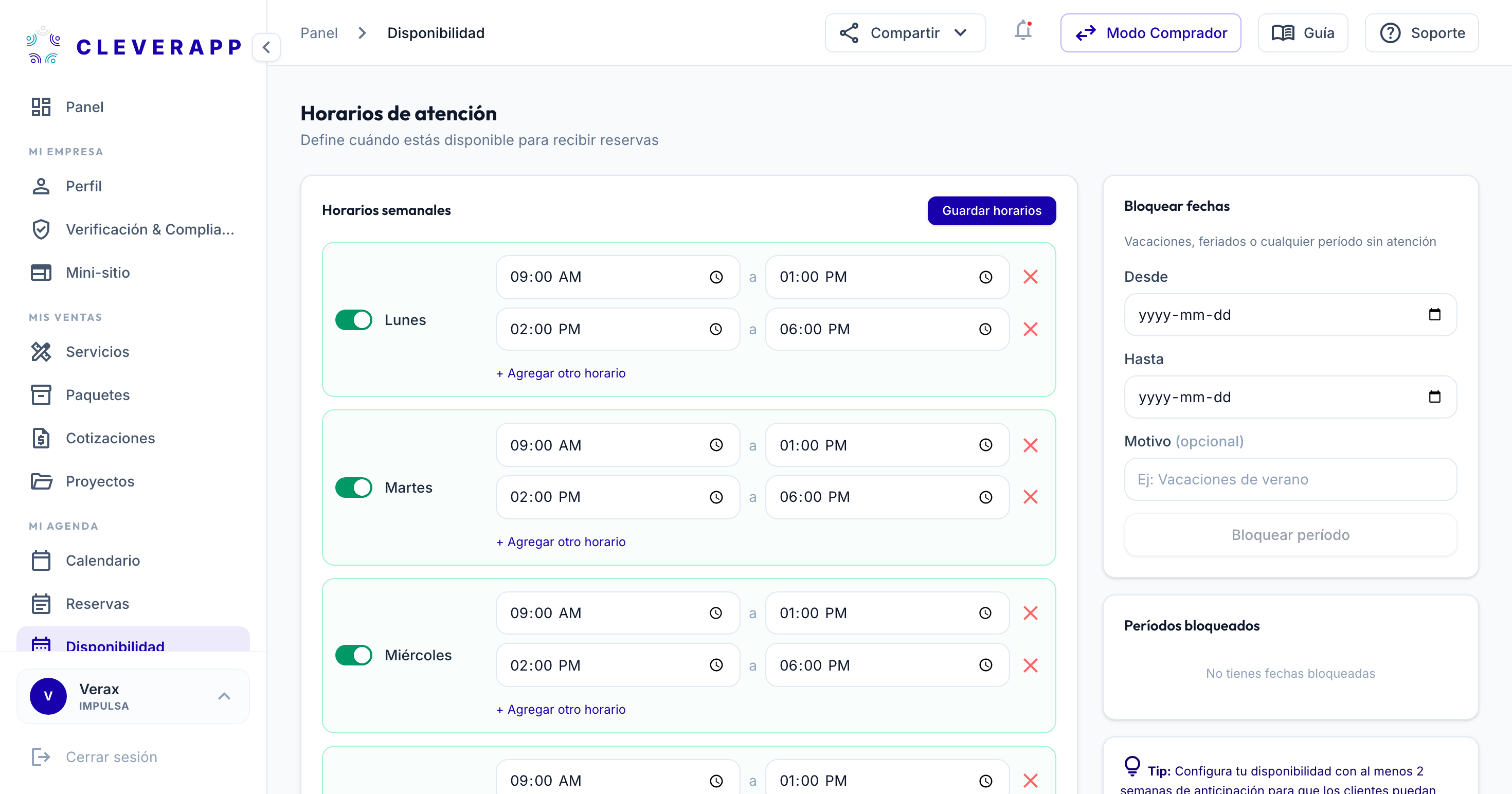Remove Lunes 09:00 AM time slot

1031,277
